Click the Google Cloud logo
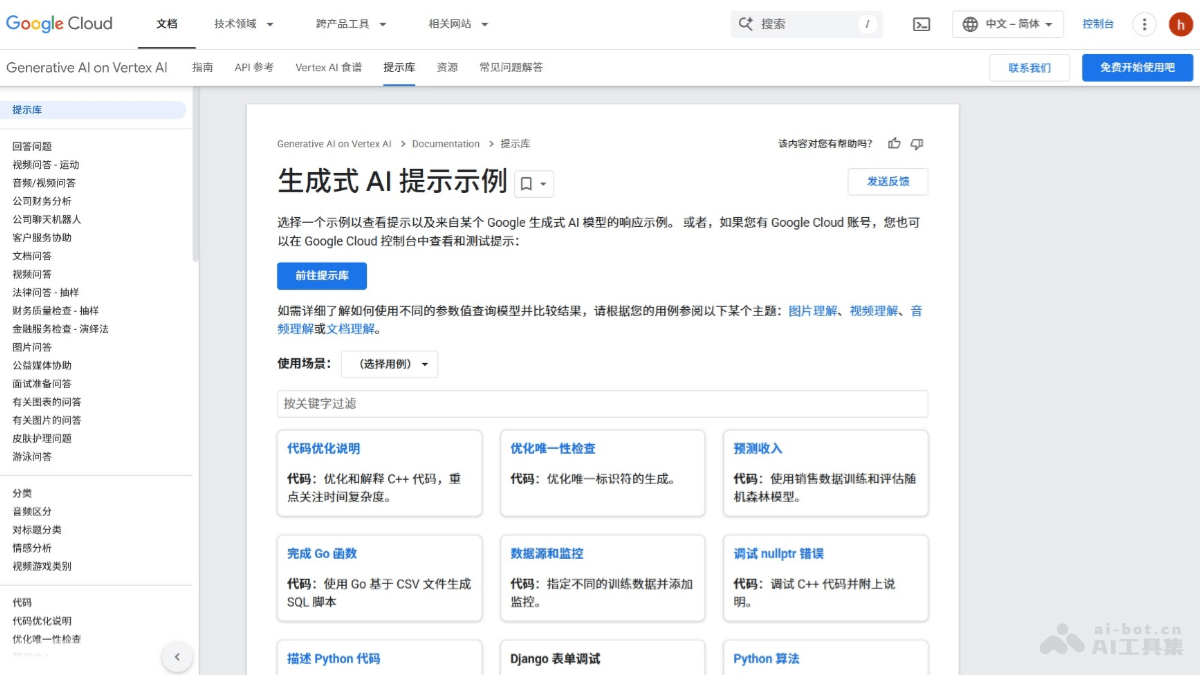This screenshot has height=675, width=1200. coord(58,23)
